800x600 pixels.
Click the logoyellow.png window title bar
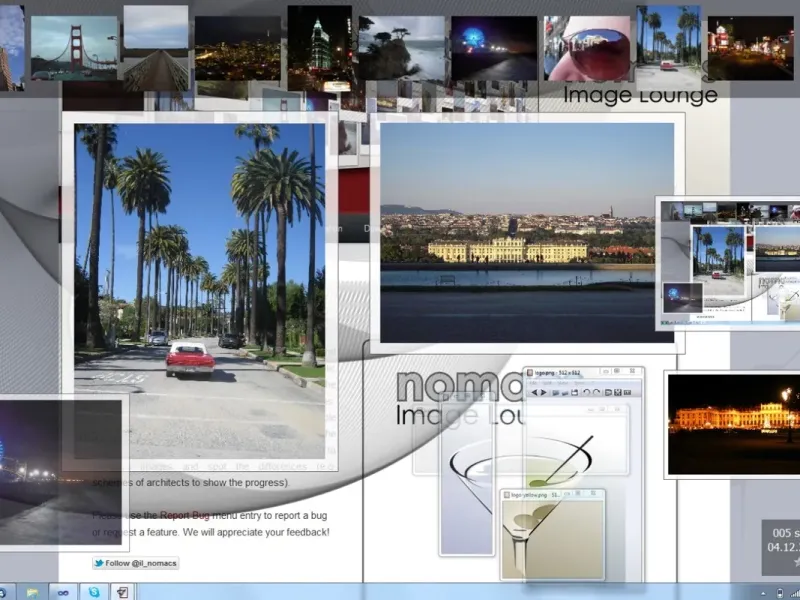coord(553,494)
